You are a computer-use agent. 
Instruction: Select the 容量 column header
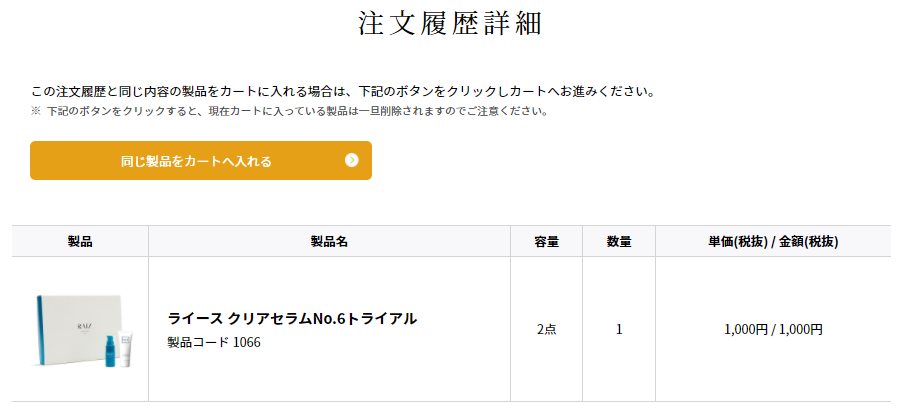[x=547, y=242]
